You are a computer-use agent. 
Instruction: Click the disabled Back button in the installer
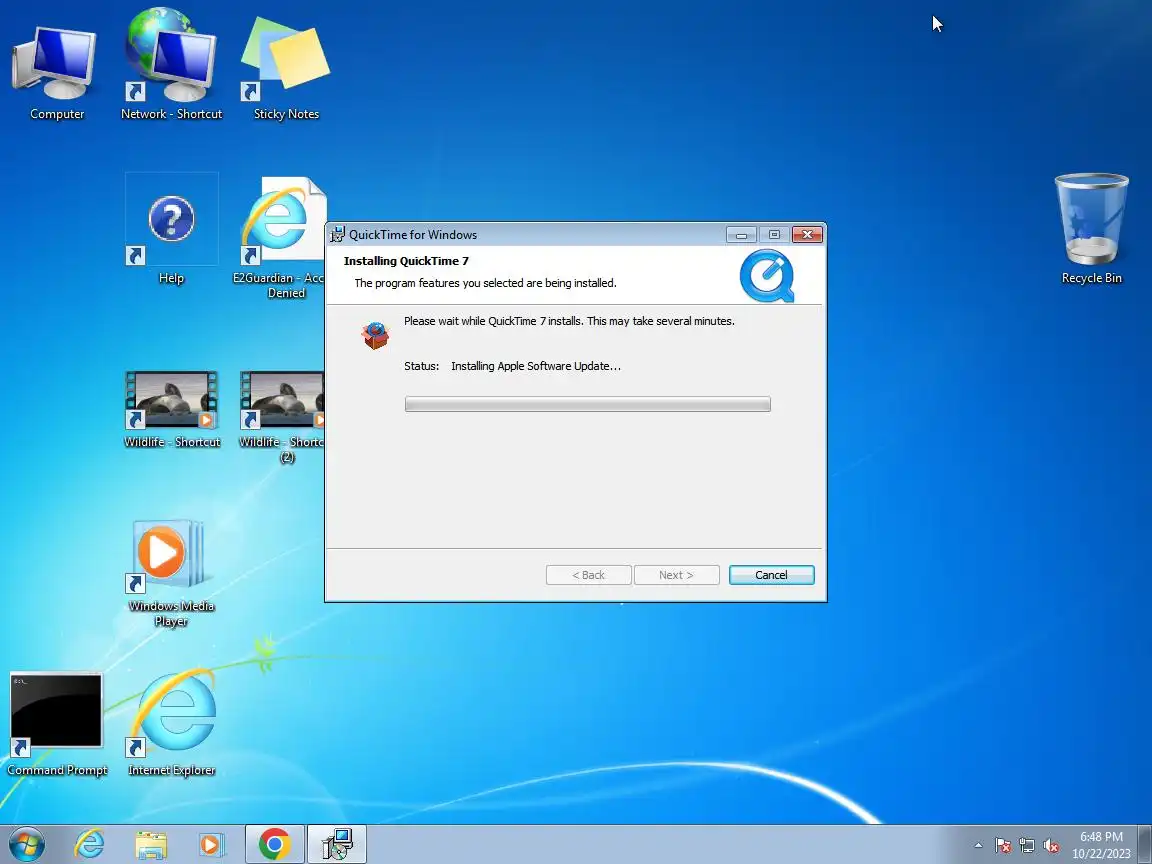click(588, 575)
